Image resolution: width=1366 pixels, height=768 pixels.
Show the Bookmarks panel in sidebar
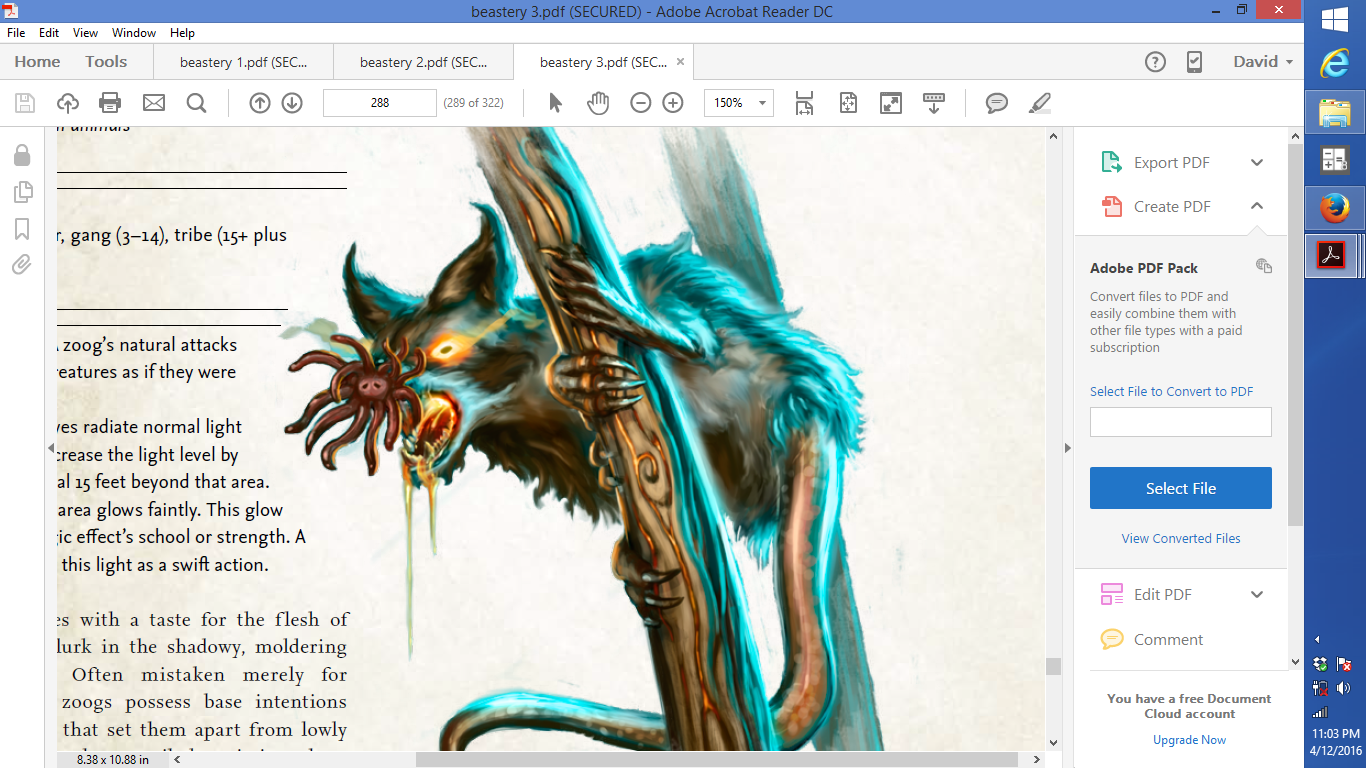tap(22, 229)
